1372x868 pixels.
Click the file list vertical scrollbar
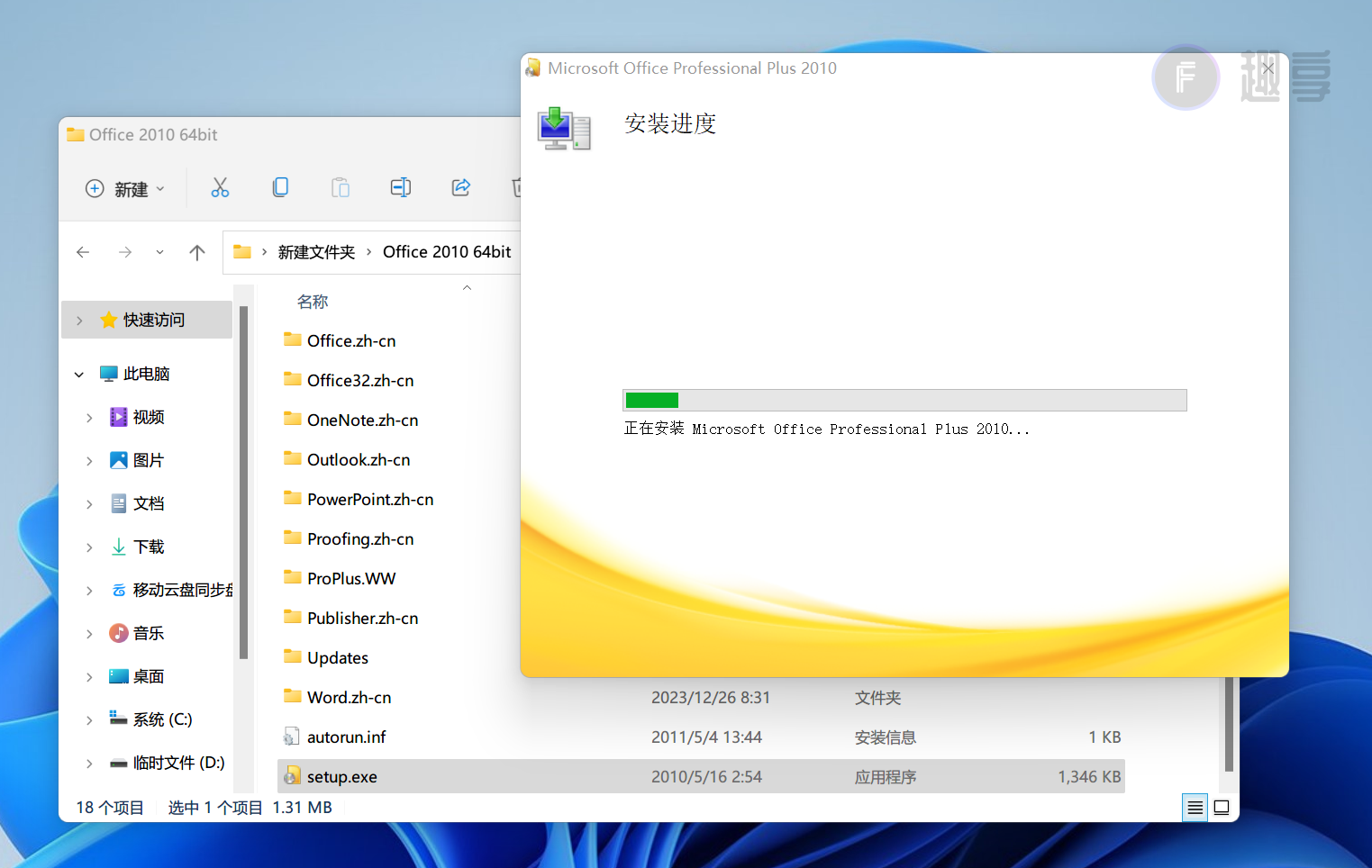click(1229, 725)
